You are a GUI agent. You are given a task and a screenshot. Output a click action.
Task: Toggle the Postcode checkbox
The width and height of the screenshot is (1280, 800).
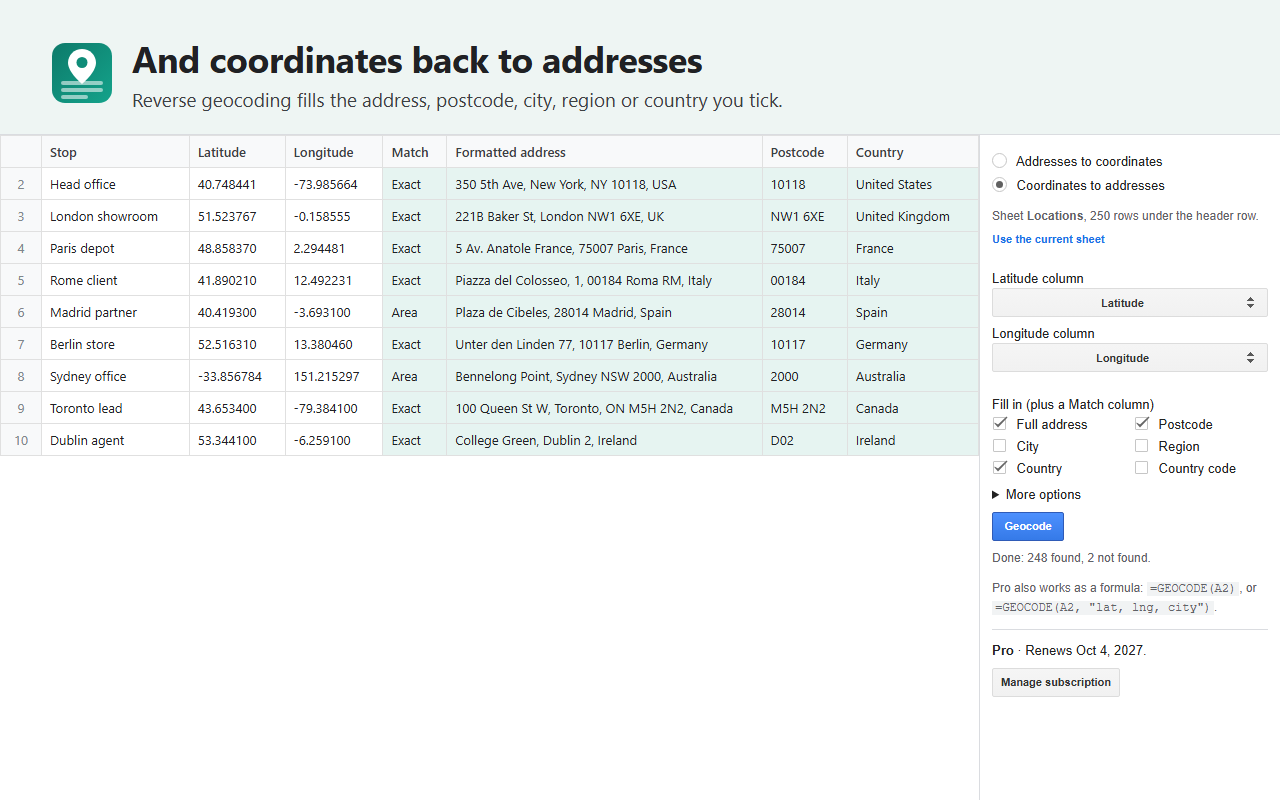[x=1141, y=424]
